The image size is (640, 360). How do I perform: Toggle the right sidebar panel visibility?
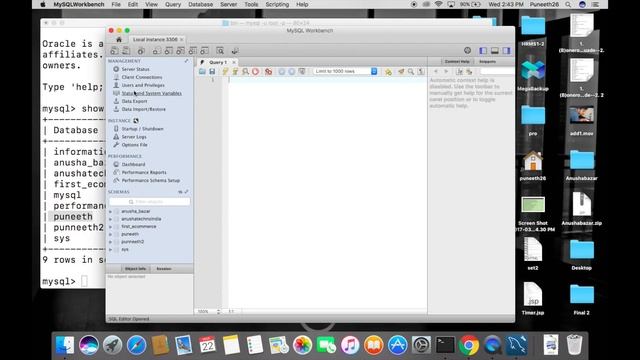tap(507, 51)
